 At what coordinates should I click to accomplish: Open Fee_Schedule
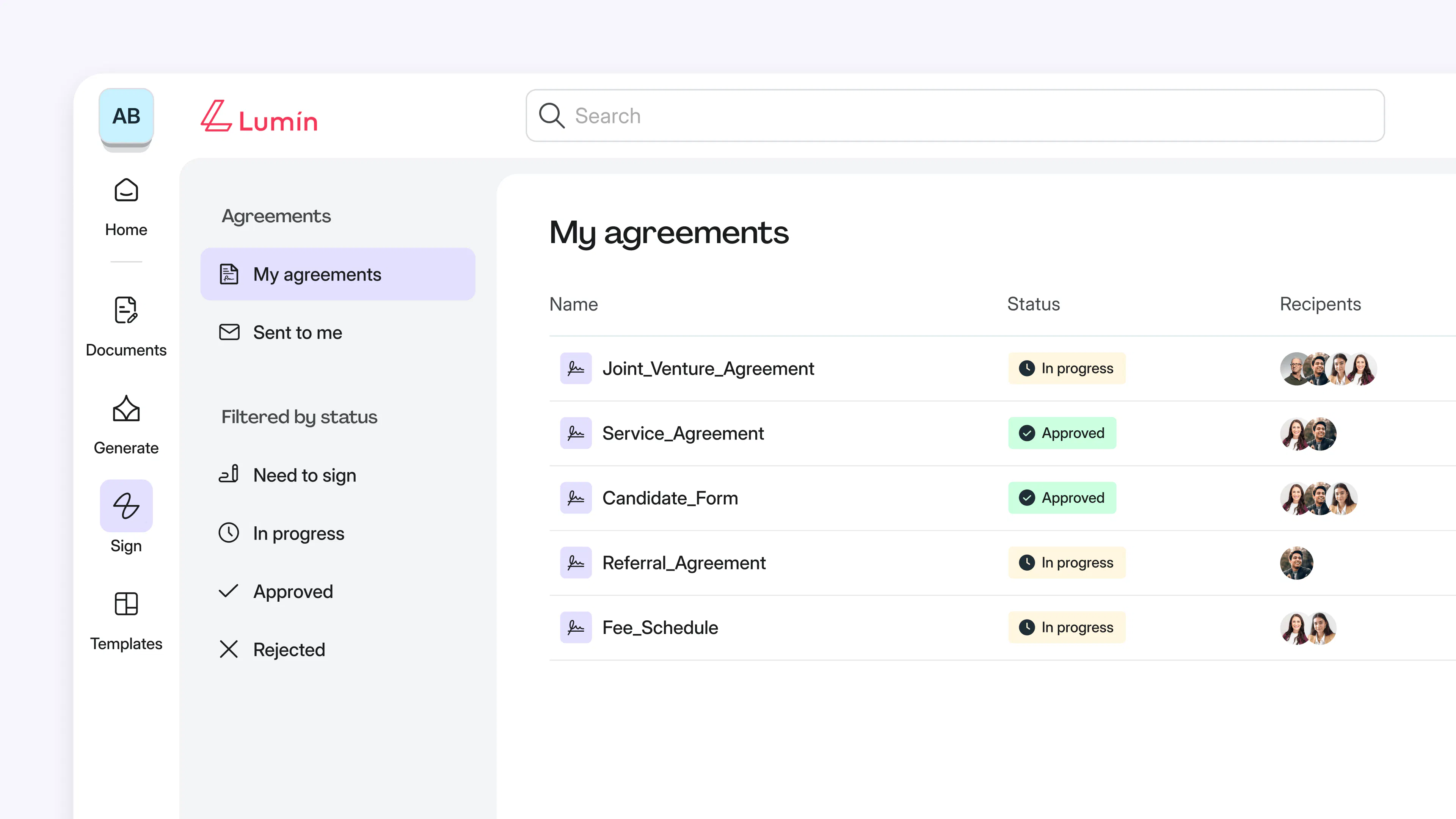click(660, 628)
